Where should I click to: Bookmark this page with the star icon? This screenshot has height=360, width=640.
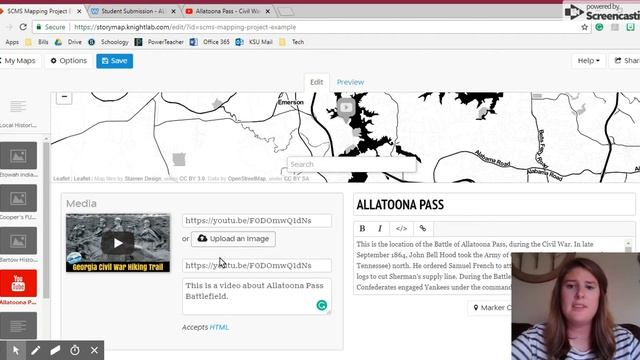[584, 27]
